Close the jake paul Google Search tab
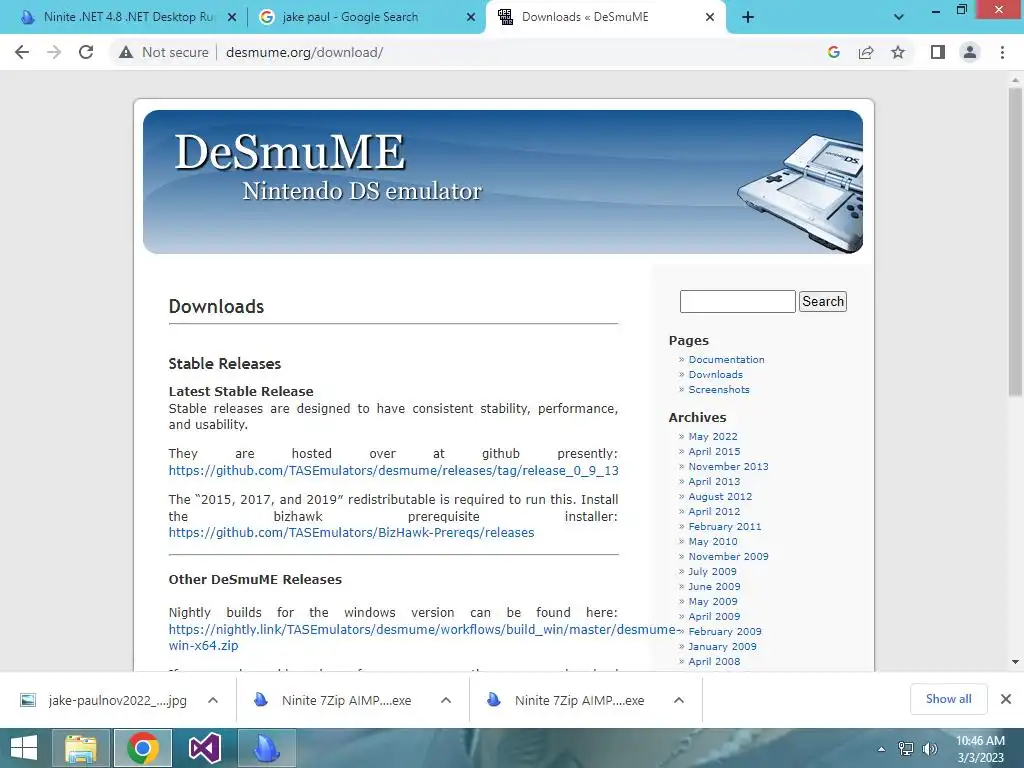This screenshot has height=768, width=1024. coord(471,18)
